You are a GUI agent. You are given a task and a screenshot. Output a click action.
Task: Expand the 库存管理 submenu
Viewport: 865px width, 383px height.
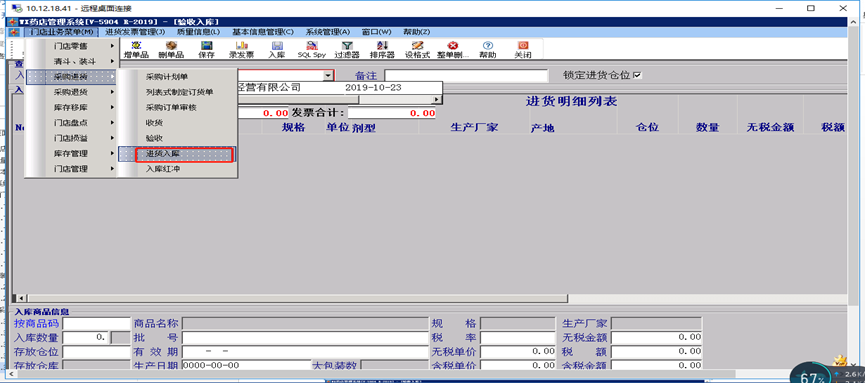click(x=71, y=154)
